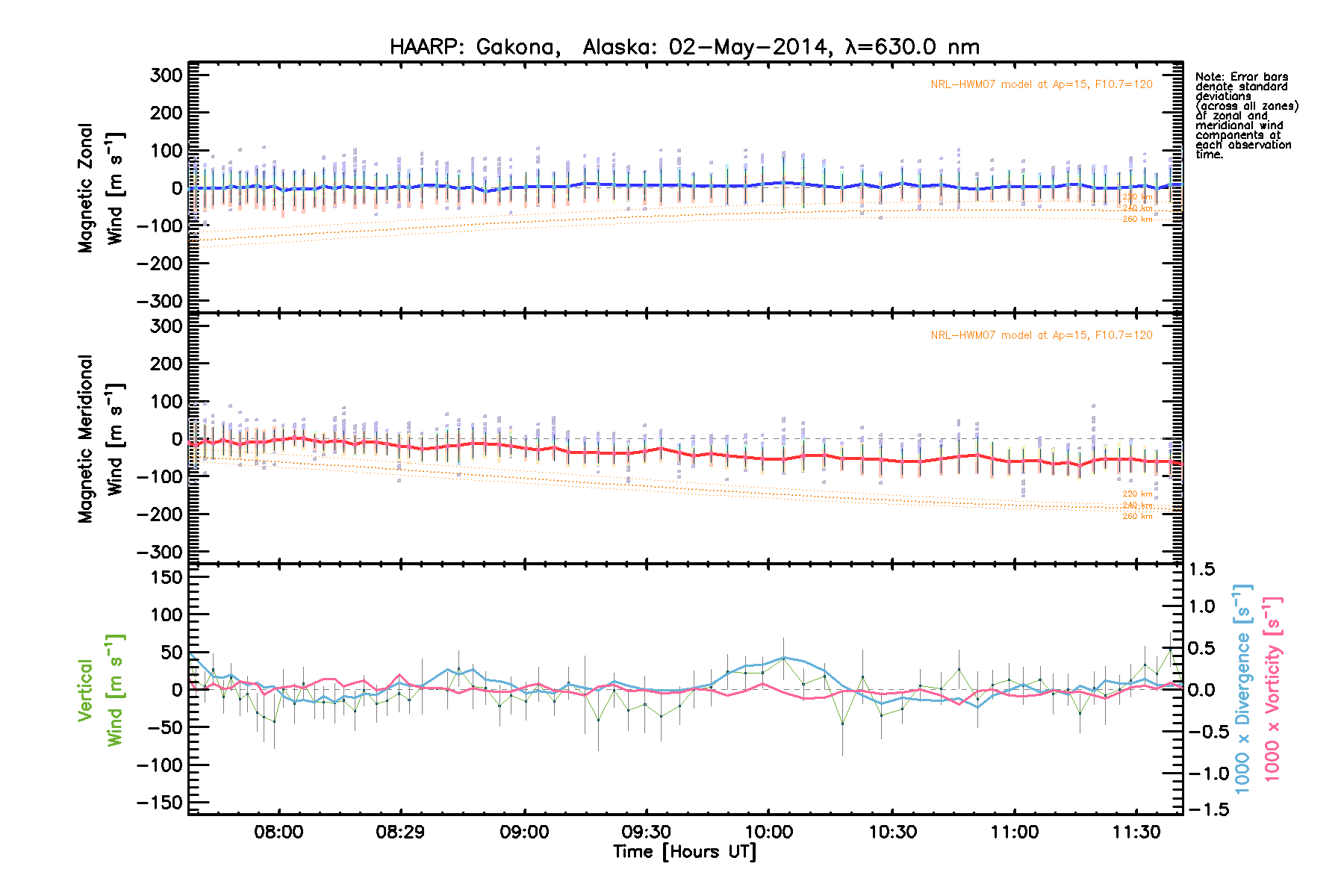Click the 09:00 time tick label
1344x896 pixels.
pyautogui.click(x=524, y=832)
